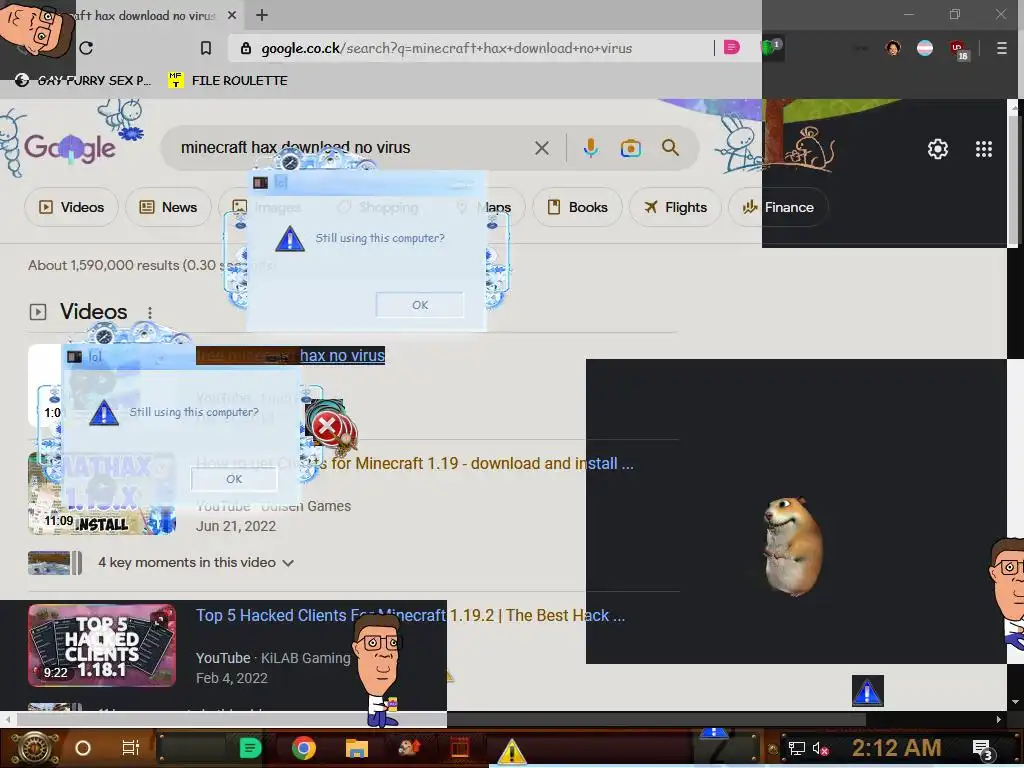The width and height of the screenshot is (1024, 768).
Task: Switch to the Videos filter
Action: click(71, 208)
